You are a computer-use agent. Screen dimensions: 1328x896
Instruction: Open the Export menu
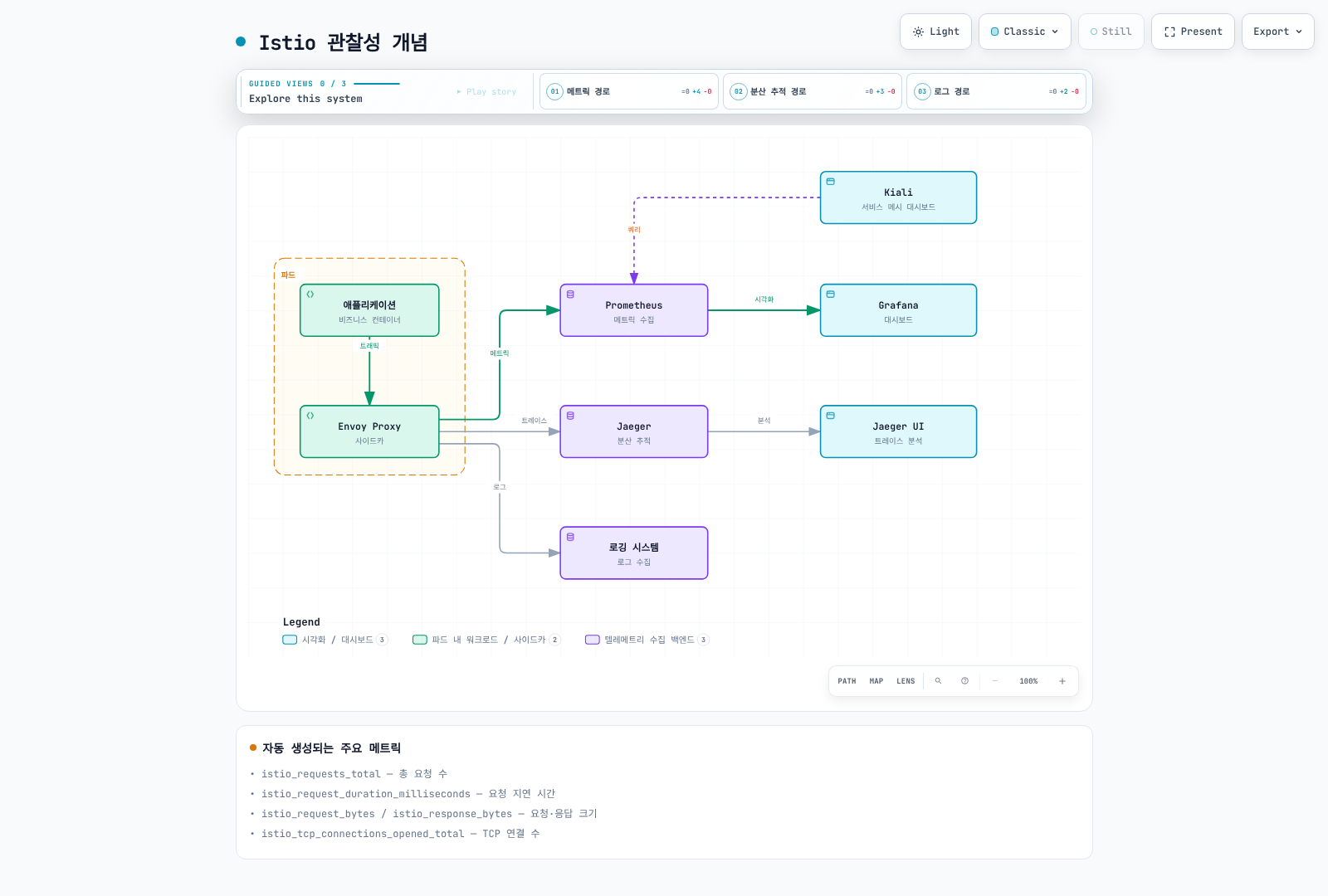(x=1277, y=32)
